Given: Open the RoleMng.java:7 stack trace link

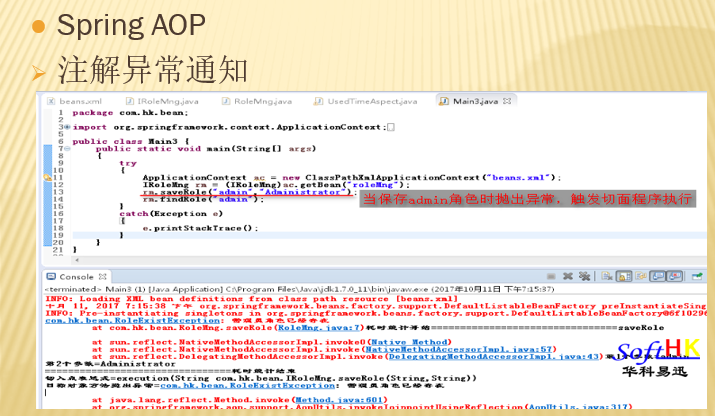Looking at the screenshot, I should click(x=319, y=328).
